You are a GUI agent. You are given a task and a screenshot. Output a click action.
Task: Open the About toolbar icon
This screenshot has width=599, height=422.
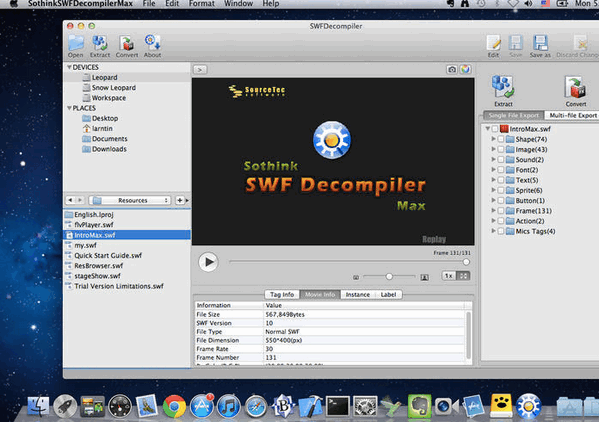(152, 43)
